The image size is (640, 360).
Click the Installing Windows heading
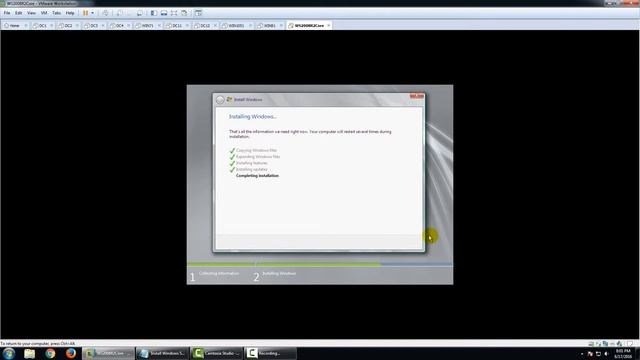pyautogui.click(x=253, y=117)
